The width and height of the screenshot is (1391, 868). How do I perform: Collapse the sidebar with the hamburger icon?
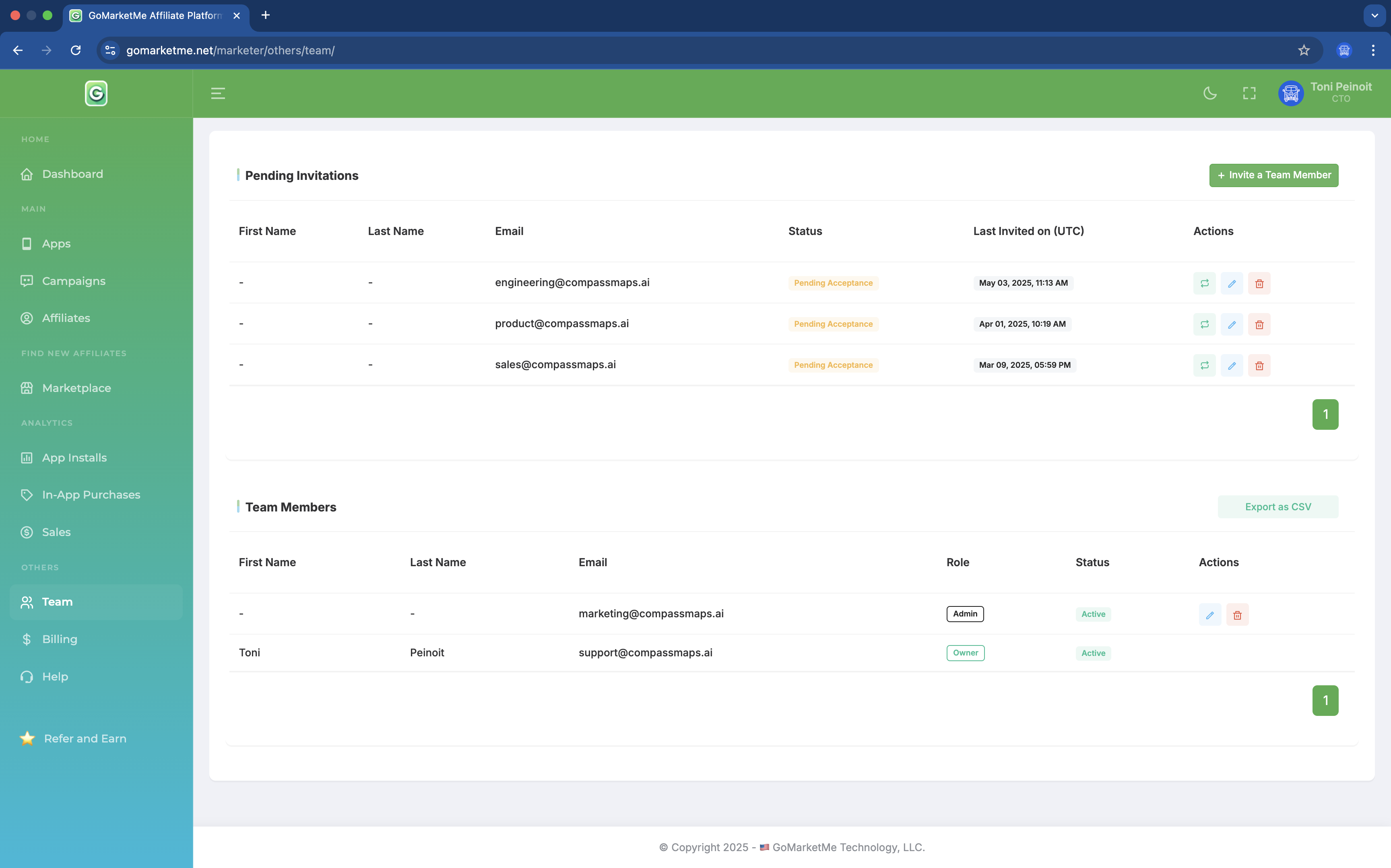[x=218, y=94]
